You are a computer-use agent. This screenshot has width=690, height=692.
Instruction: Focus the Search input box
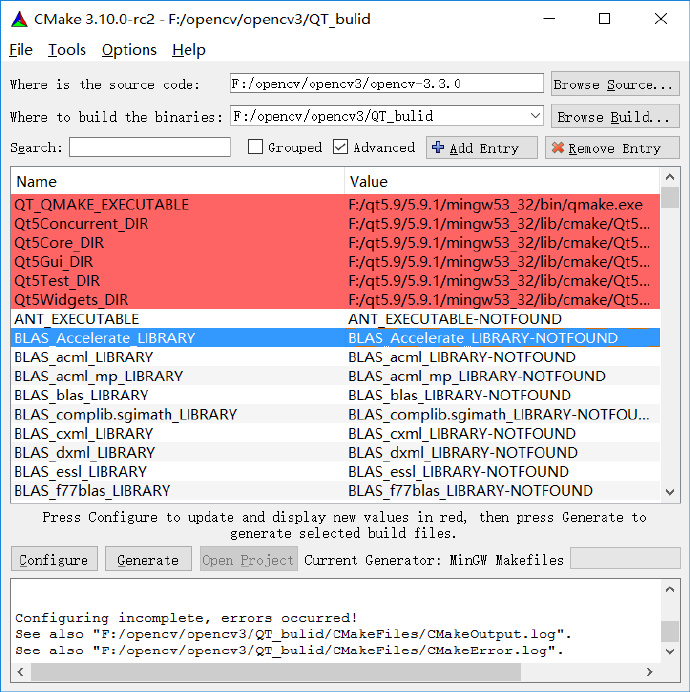pyautogui.click(x=150, y=147)
